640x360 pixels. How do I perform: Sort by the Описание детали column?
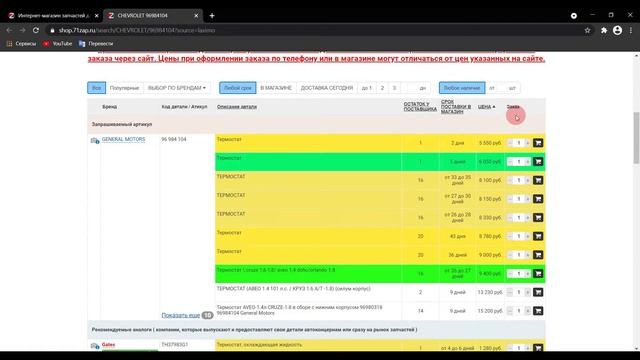(x=237, y=107)
